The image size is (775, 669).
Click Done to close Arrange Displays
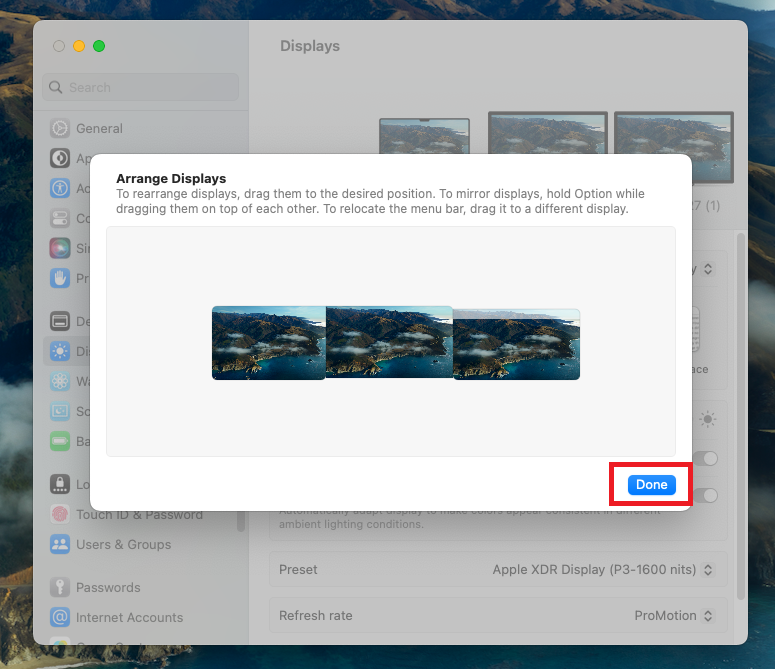651,485
